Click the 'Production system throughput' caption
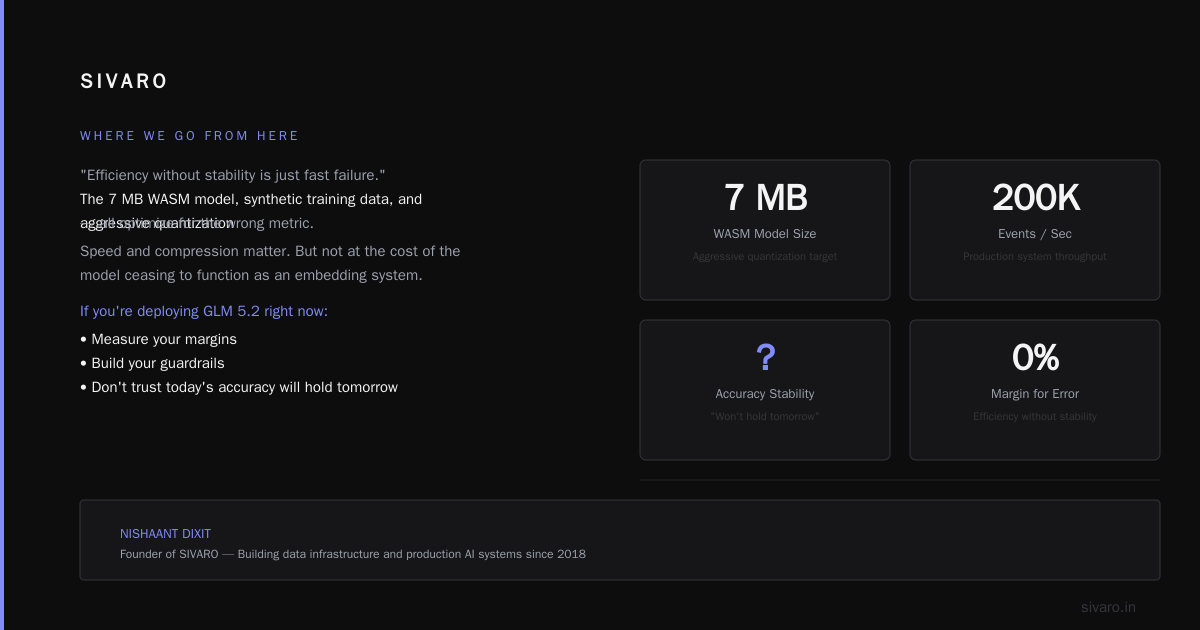Screen dimensions: 1200x630 tap(1035, 257)
